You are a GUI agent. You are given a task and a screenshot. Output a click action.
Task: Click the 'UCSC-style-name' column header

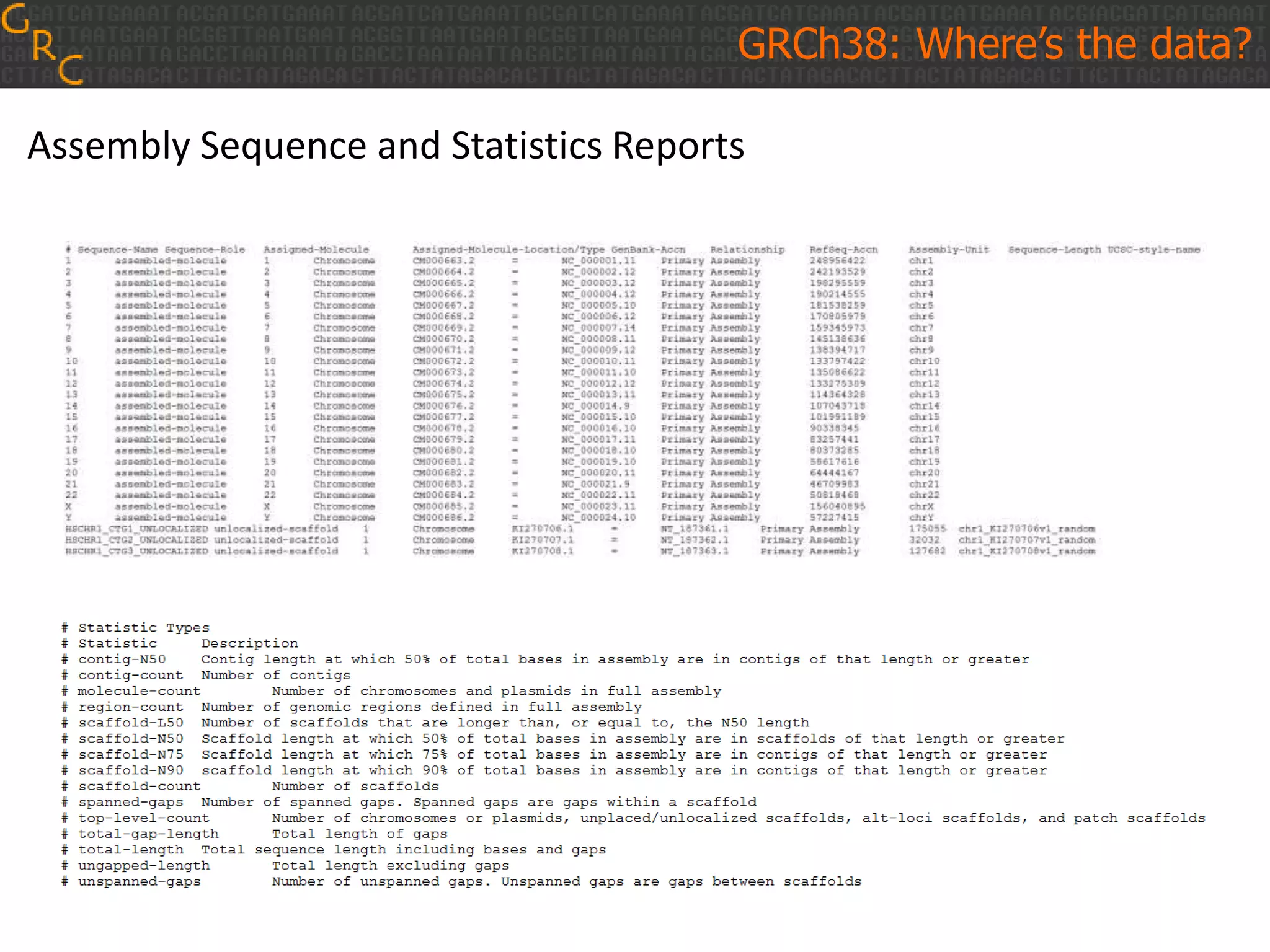pyautogui.click(x=1153, y=250)
